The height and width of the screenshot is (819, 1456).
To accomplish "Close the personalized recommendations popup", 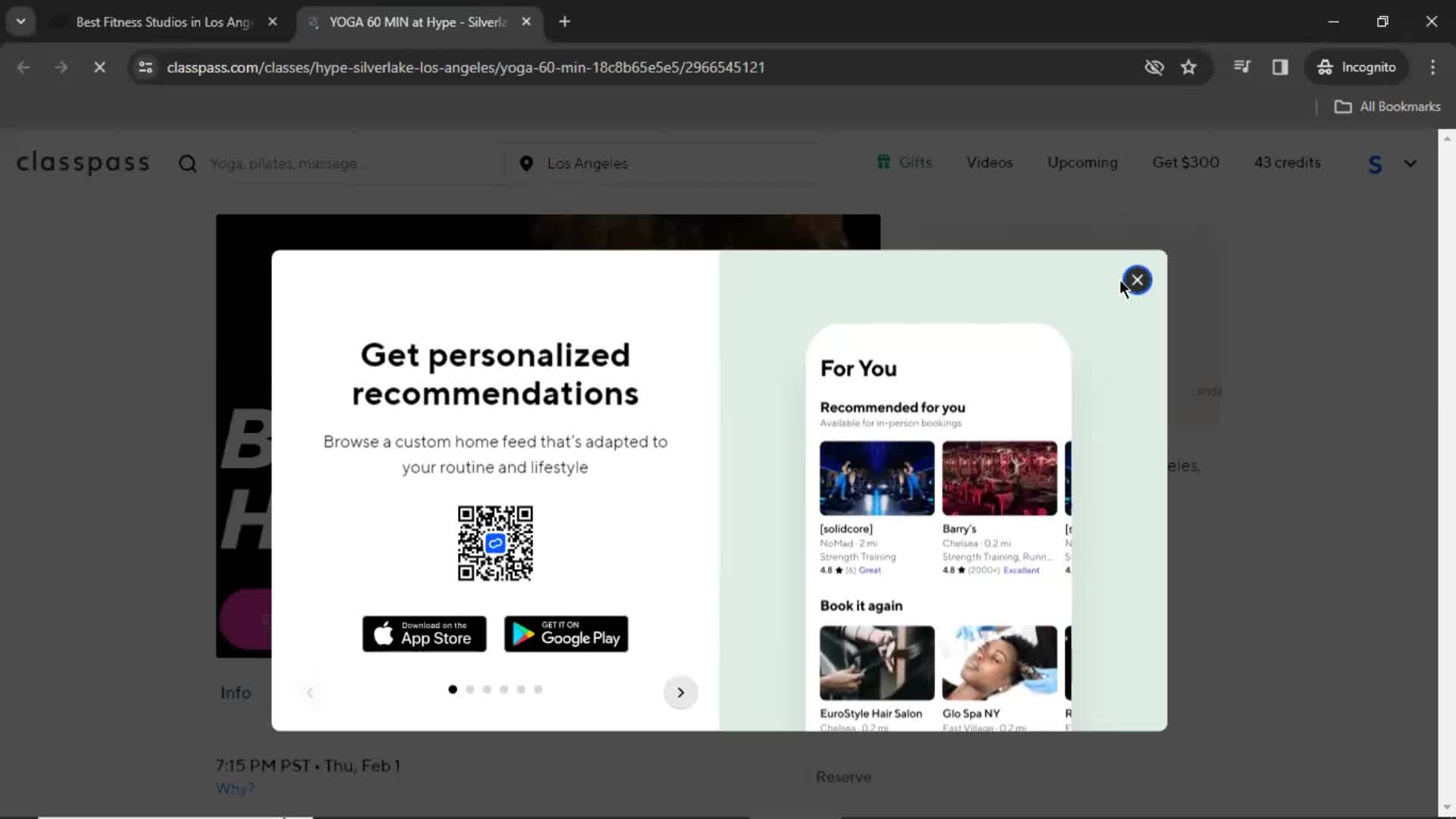I will click(x=1137, y=280).
